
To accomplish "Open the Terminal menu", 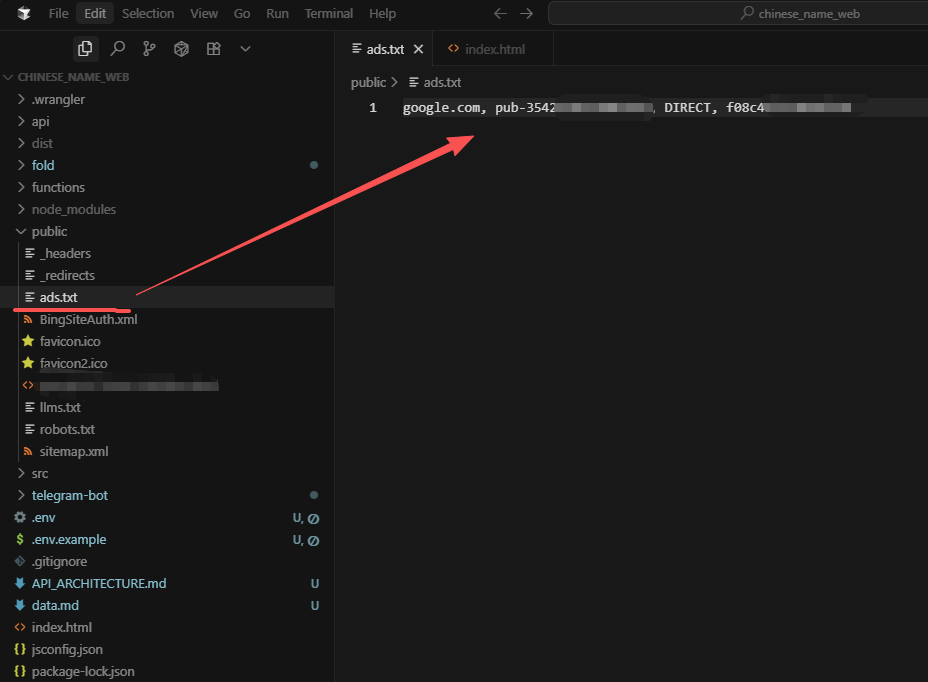I will [x=328, y=13].
